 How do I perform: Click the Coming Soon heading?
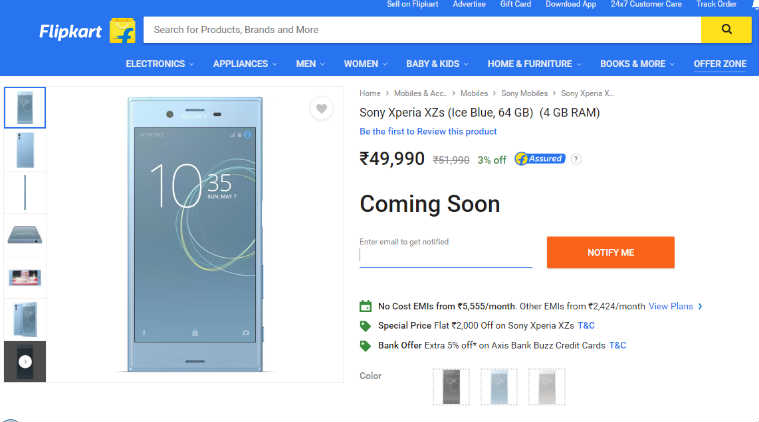(x=430, y=204)
